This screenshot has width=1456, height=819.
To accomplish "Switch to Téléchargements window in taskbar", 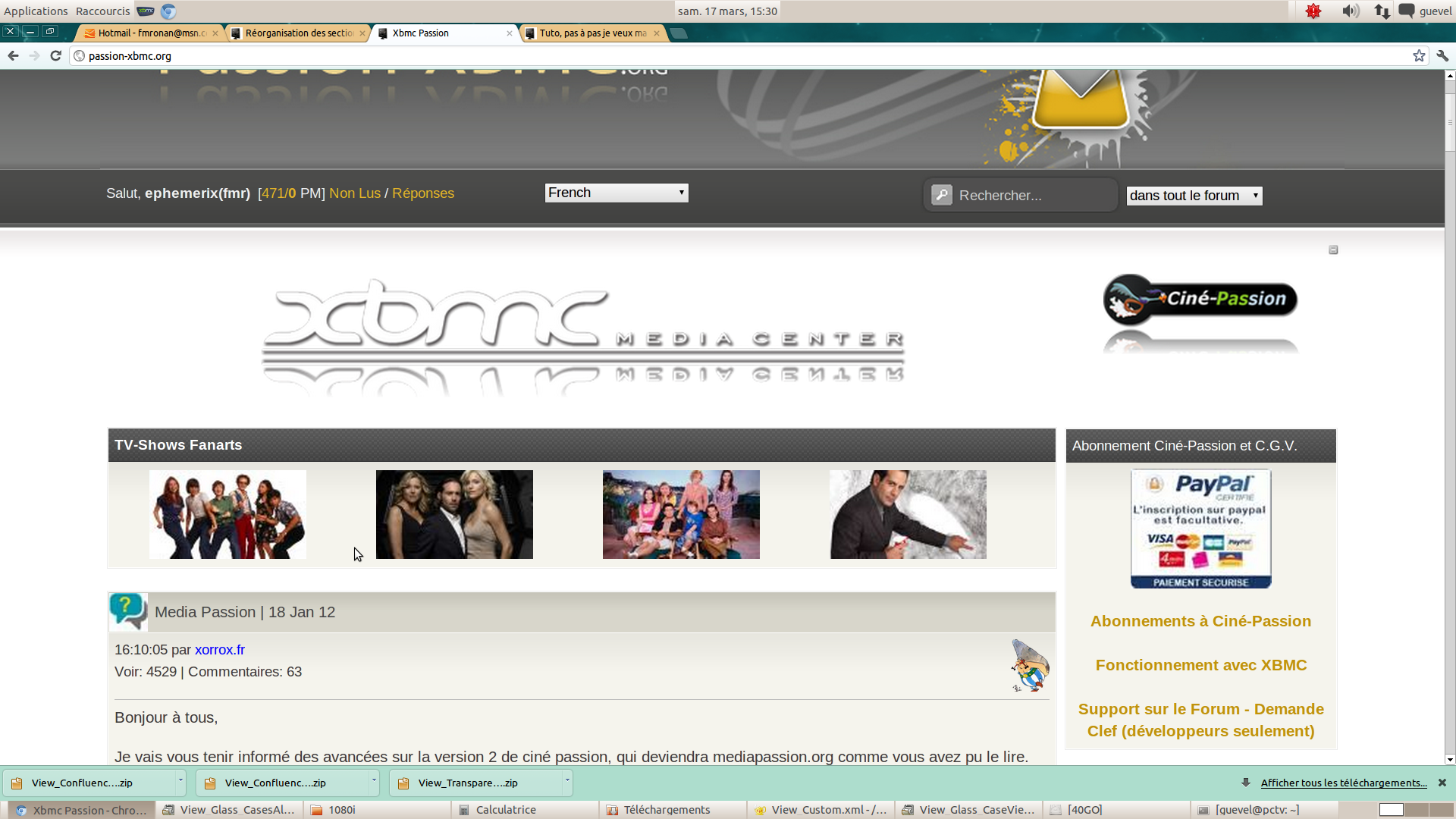I will [673, 810].
